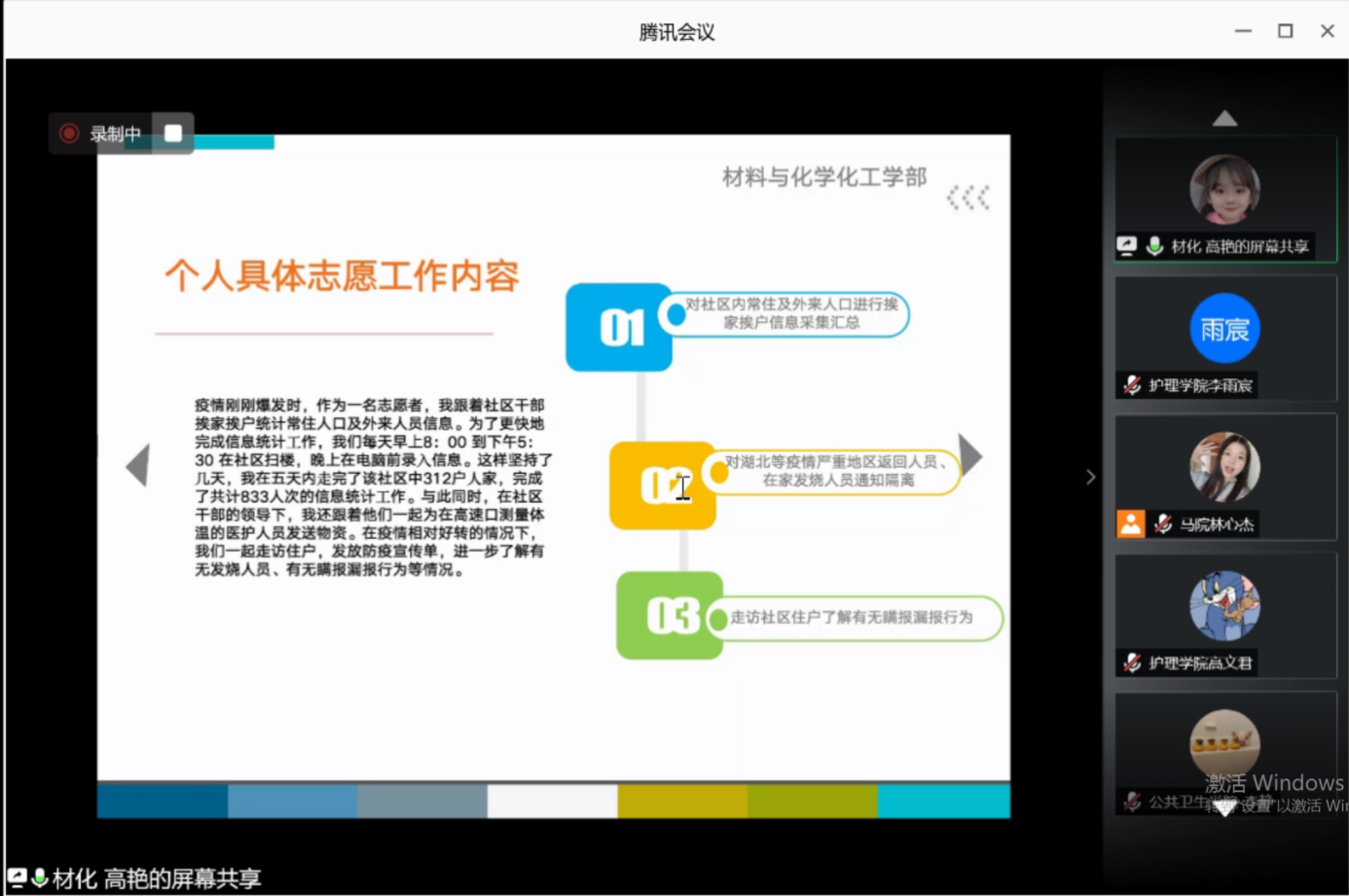Click the bottom-left screen-share status icon
This screenshot has height=896, width=1349.
(x=18, y=878)
